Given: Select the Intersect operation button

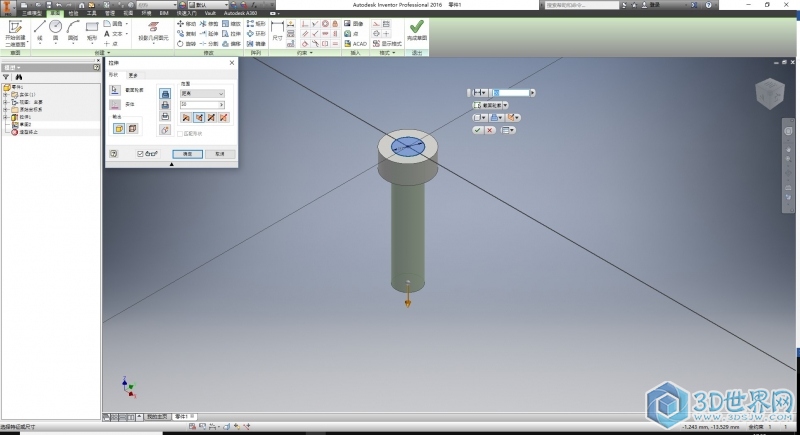Looking at the screenshot, I should (x=165, y=117).
